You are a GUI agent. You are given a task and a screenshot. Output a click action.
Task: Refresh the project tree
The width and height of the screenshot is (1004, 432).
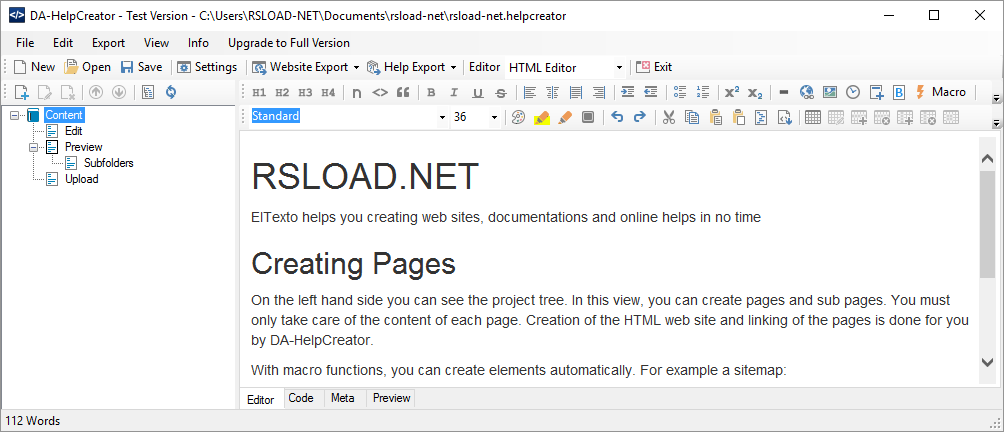tap(170, 93)
